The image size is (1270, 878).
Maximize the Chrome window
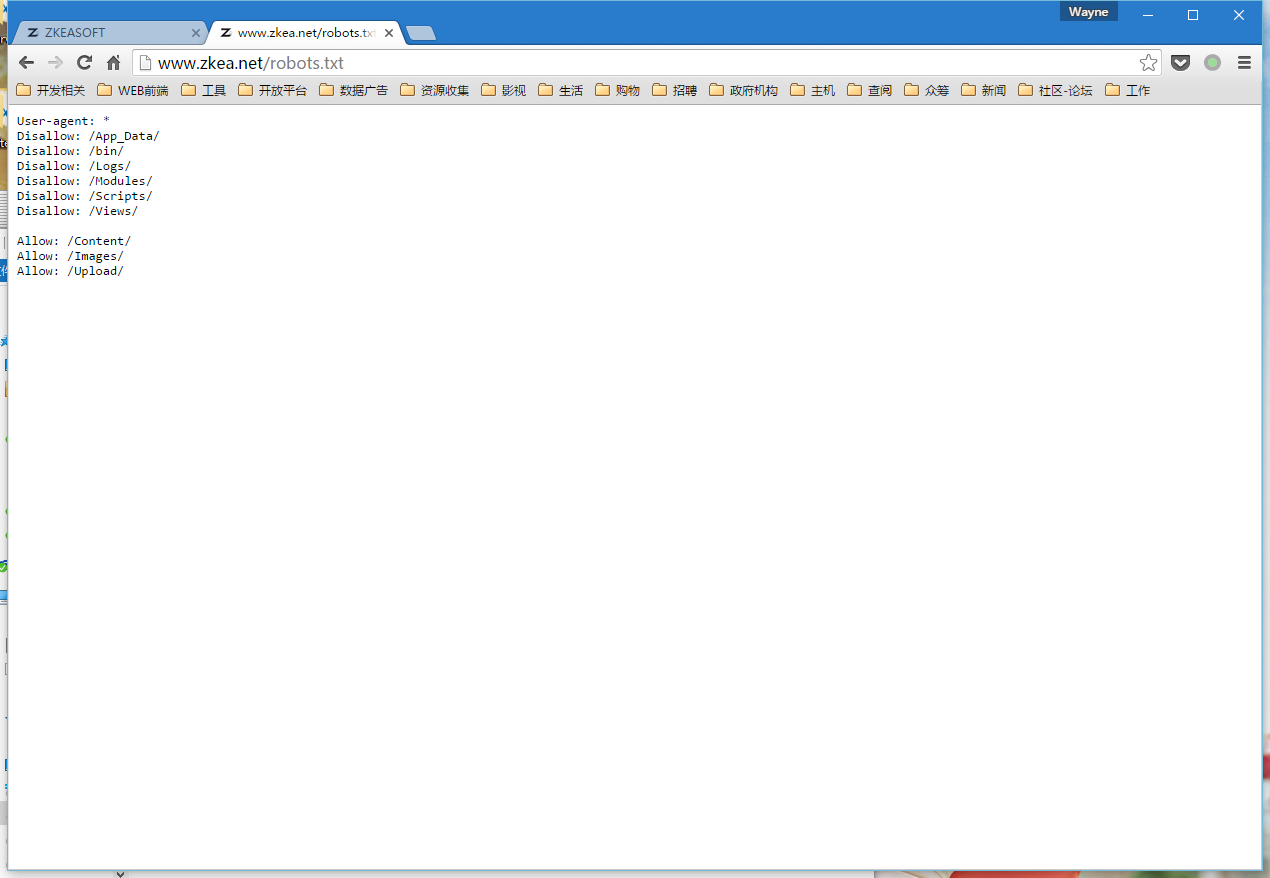(x=1193, y=15)
